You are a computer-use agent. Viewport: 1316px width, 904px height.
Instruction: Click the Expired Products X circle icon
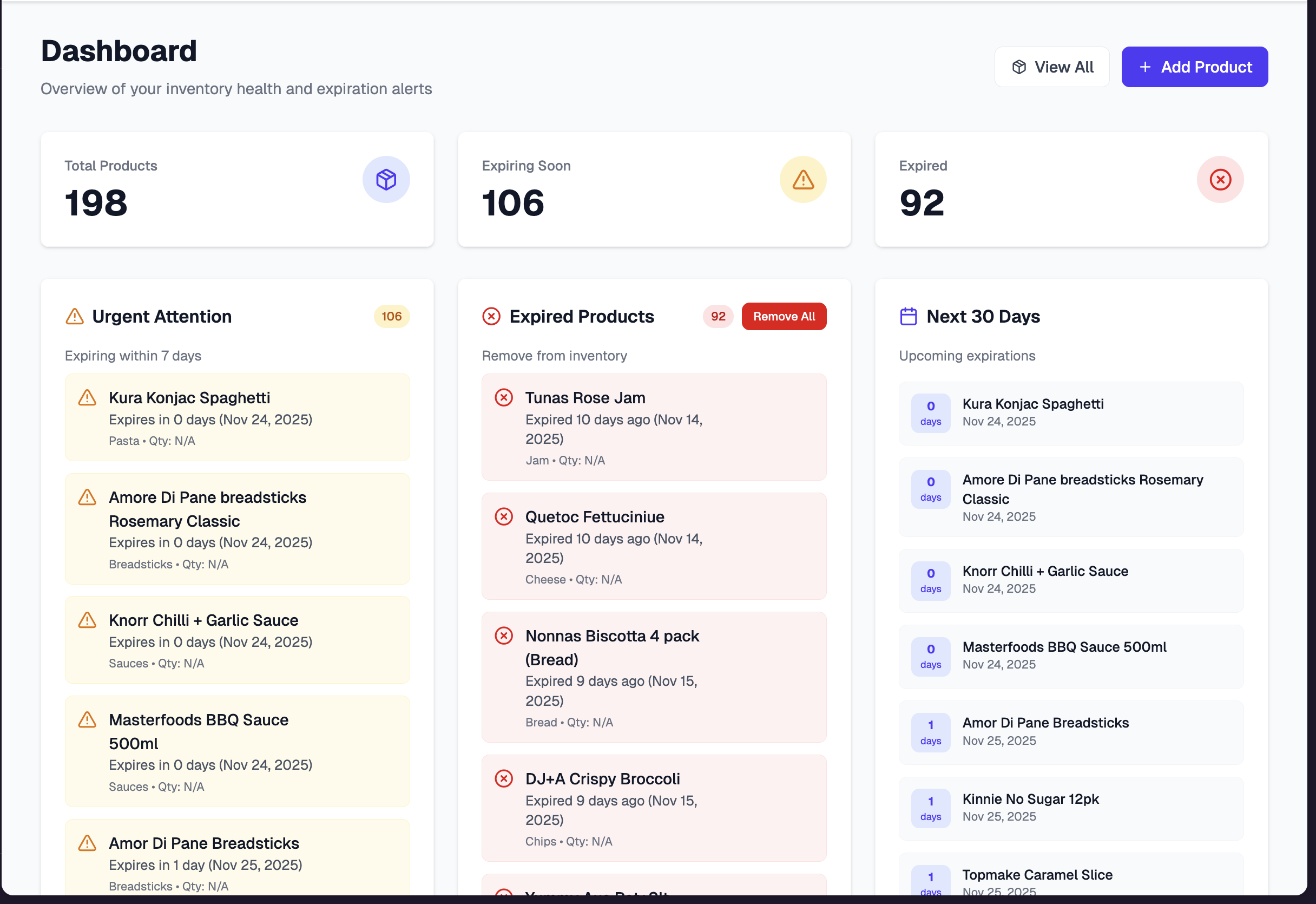point(491,316)
